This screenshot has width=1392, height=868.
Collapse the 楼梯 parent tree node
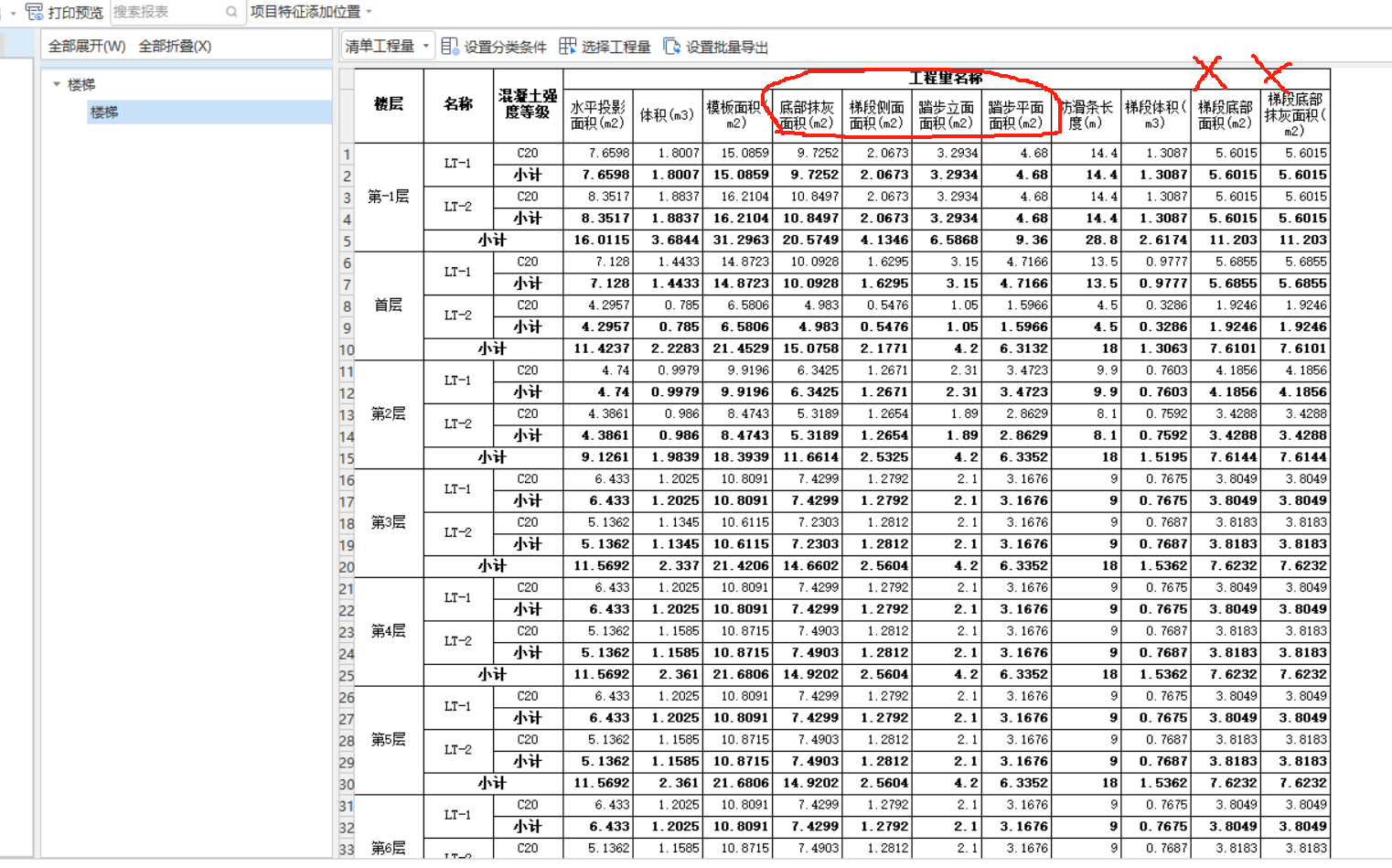click(57, 84)
